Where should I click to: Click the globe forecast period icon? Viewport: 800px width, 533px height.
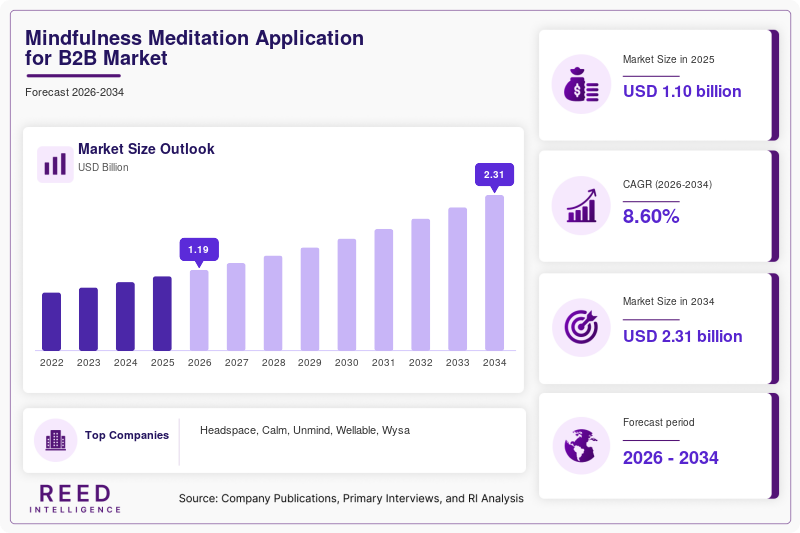click(581, 446)
